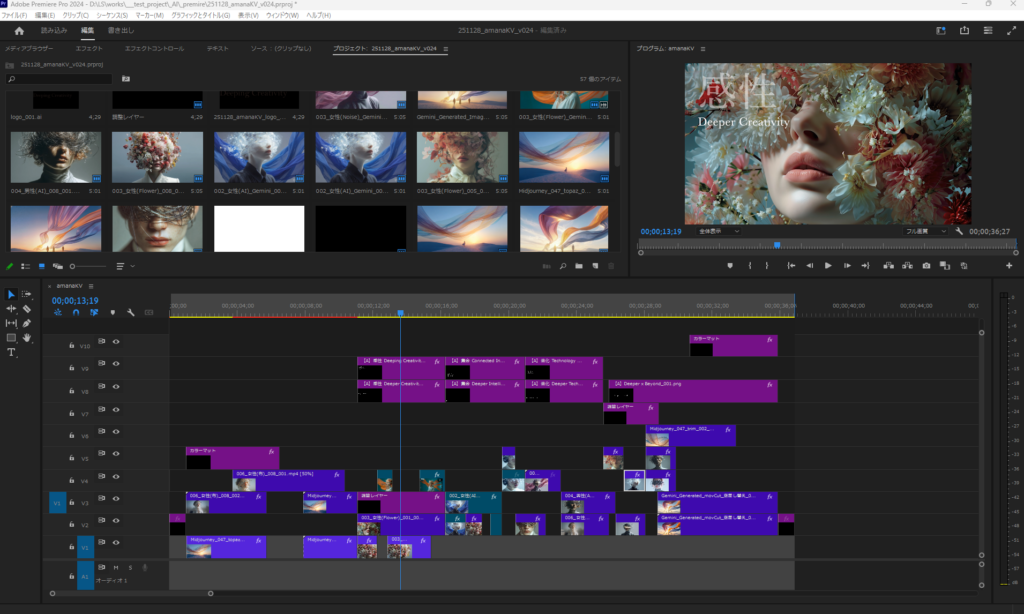The height and width of the screenshot is (614, 1024).
Task: Switch to the エフェクトコントロール tab
Action: tap(154, 48)
